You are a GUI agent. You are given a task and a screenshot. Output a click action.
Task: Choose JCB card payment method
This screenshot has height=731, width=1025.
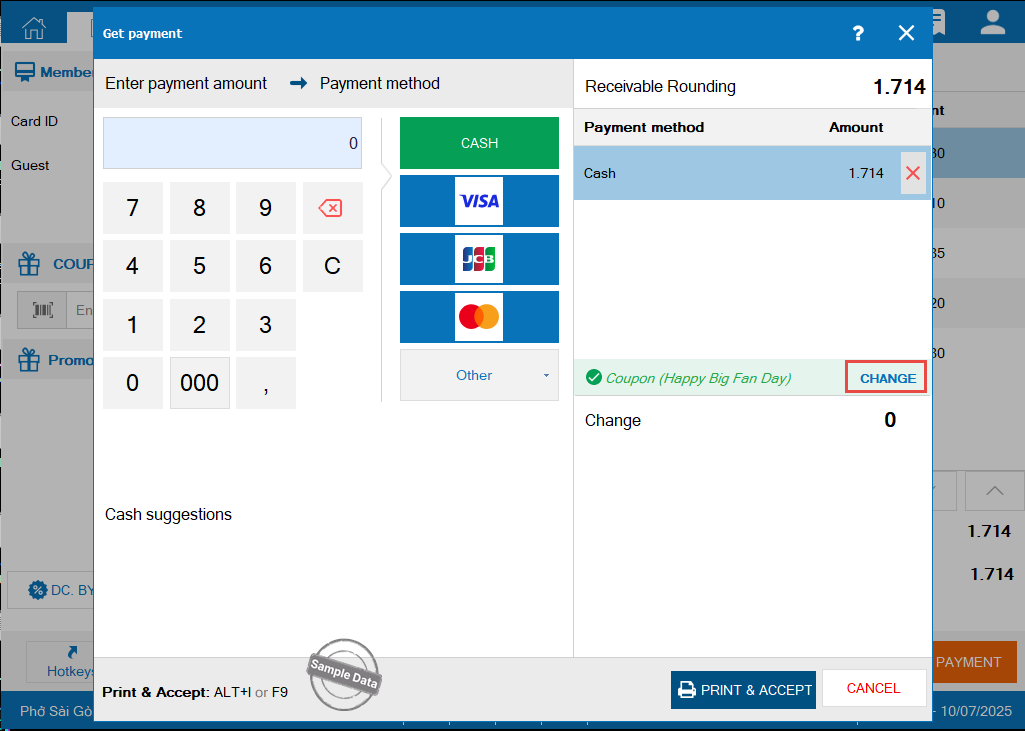point(479,259)
